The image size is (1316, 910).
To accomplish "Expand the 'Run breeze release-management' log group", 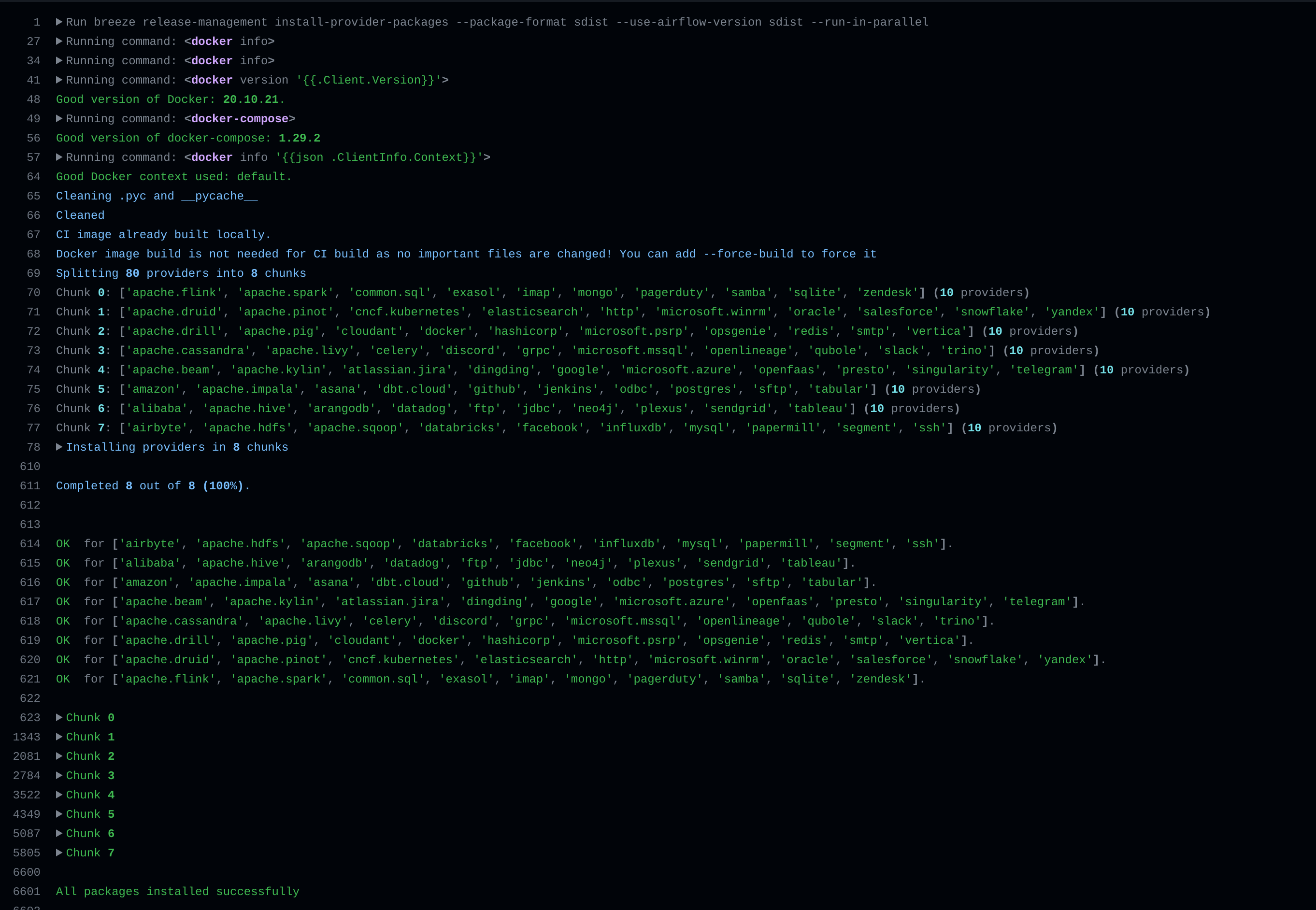I will (59, 22).
